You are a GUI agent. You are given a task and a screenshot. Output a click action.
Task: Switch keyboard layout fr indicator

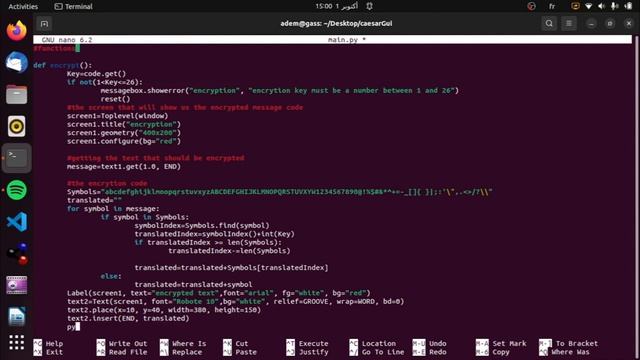(552, 6)
